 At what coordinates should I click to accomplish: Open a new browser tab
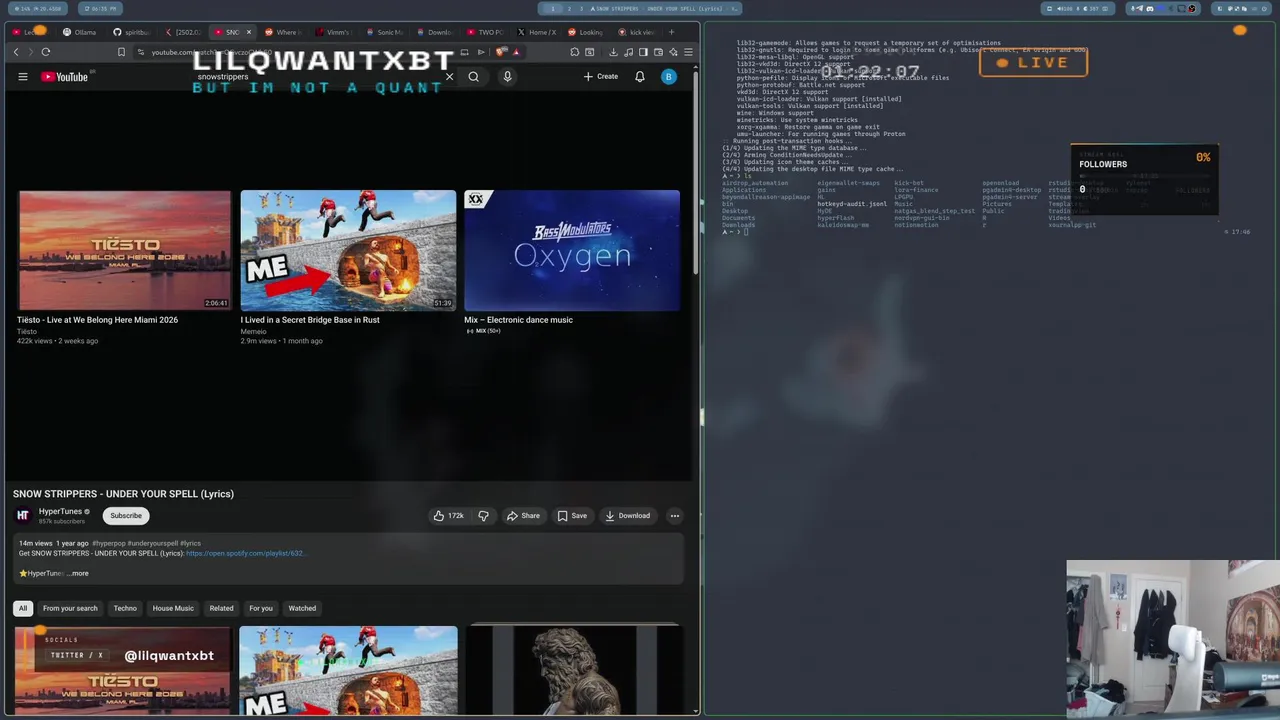click(671, 32)
